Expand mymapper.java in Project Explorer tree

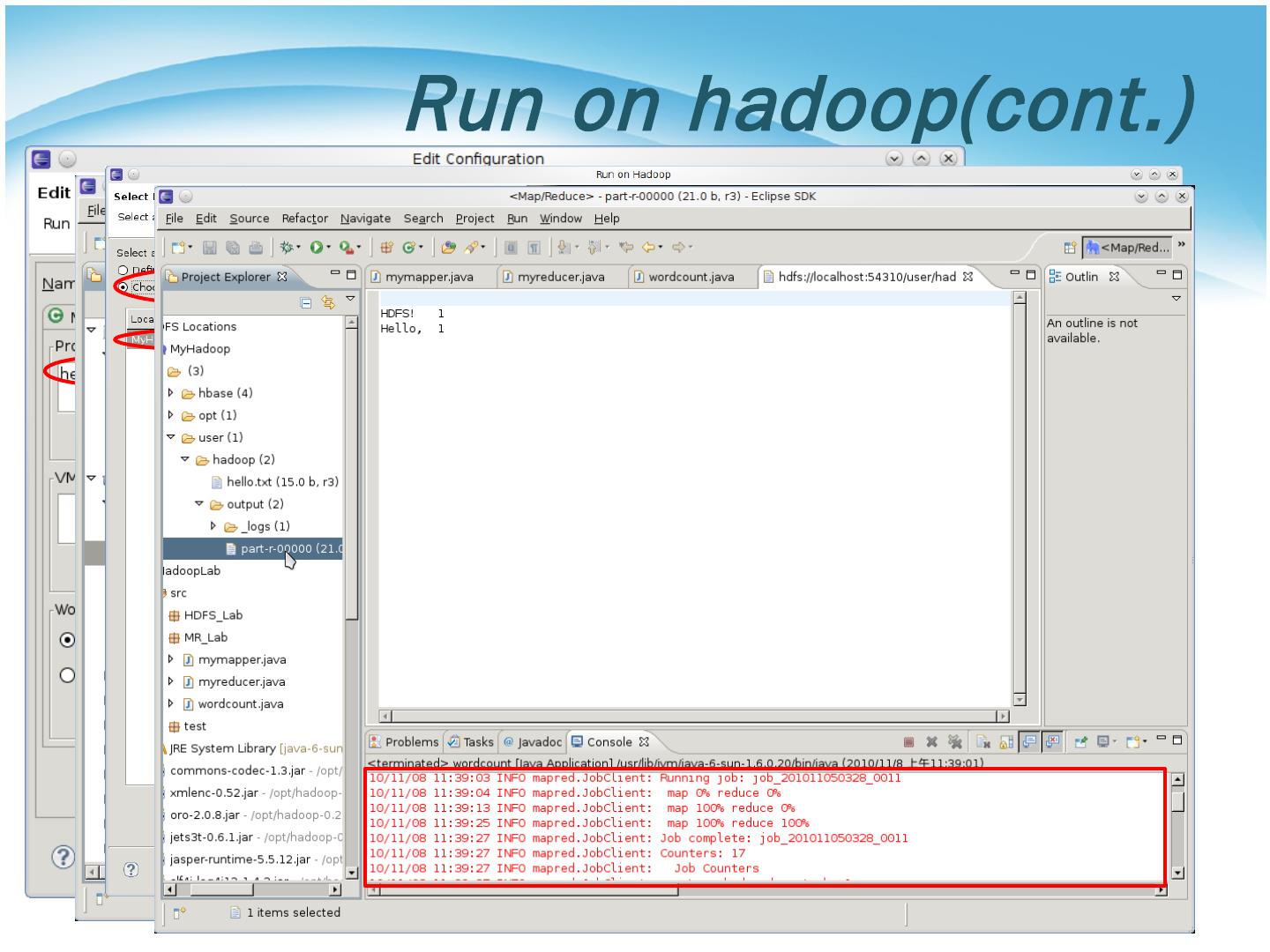click(x=171, y=659)
